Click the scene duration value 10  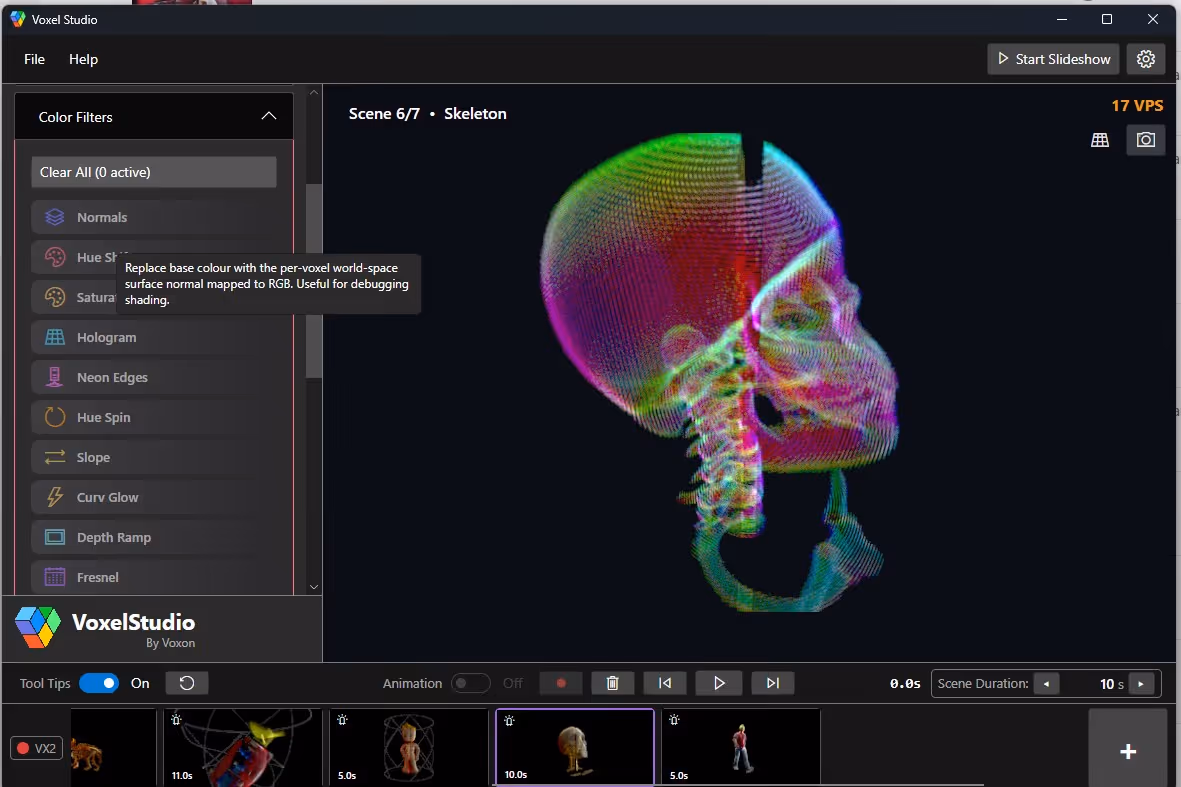pos(1106,684)
